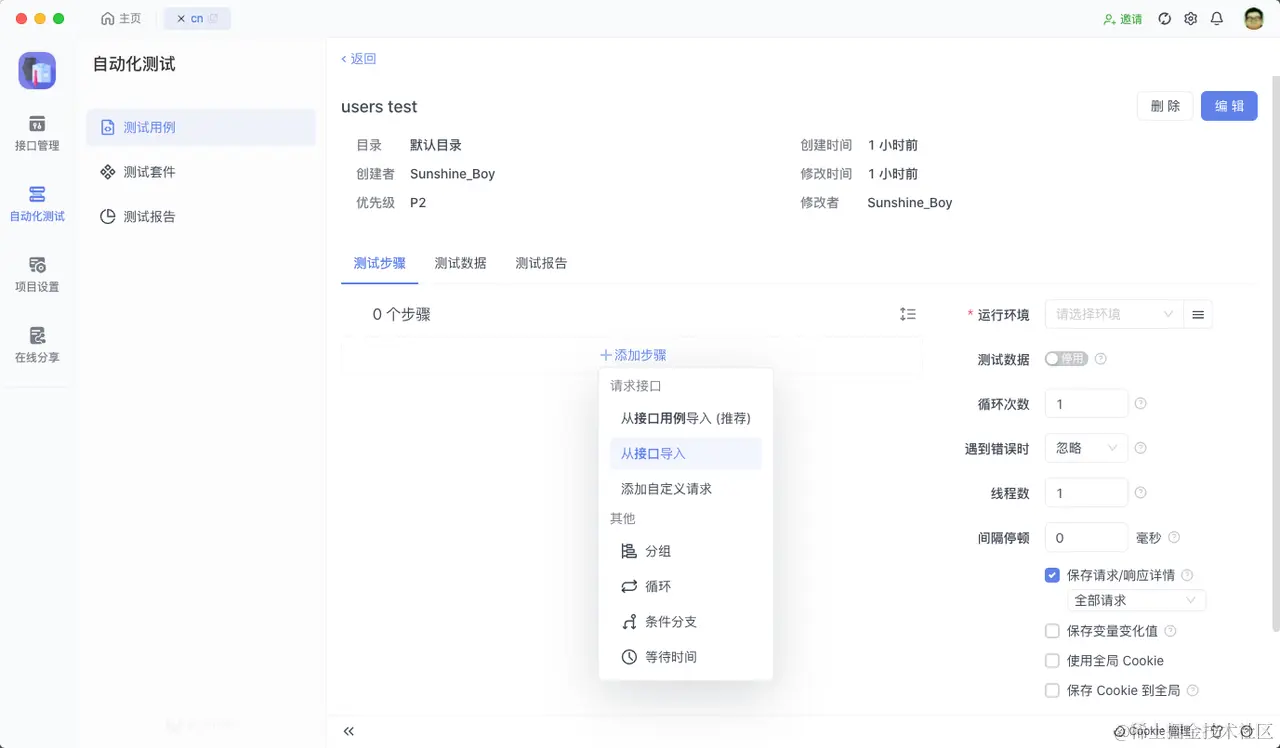Open settings gear in title bar
This screenshot has width=1280, height=748.
[1190, 19]
